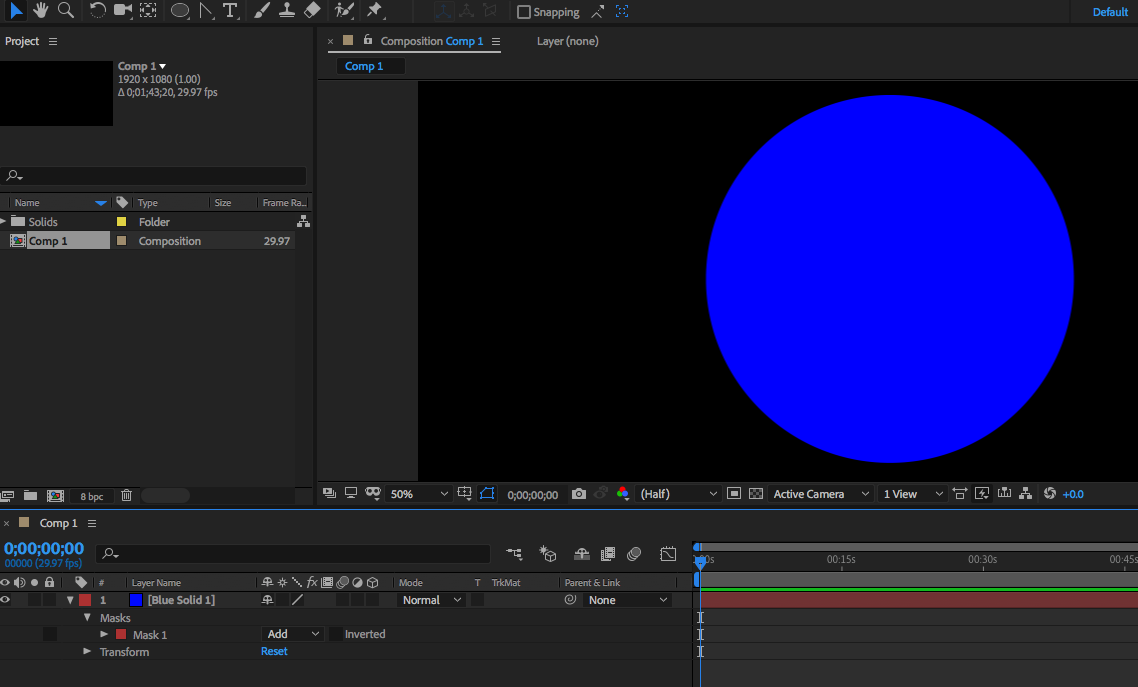Open the 50% magnification dropdown
This screenshot has width=1138, height=687.
click(419, 494)
